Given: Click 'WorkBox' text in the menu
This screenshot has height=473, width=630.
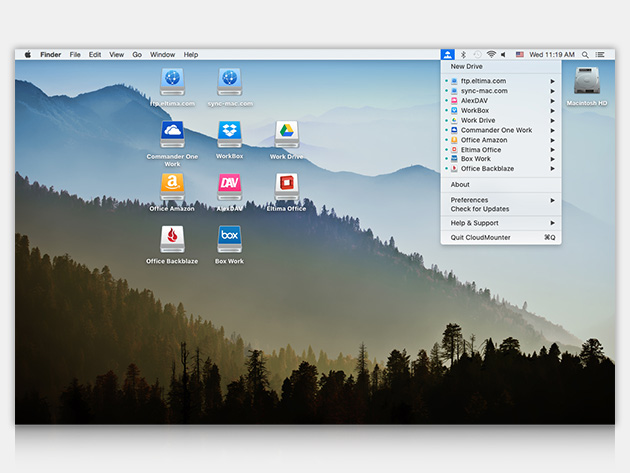Looking at the screenshot, I should coord(475,111).
